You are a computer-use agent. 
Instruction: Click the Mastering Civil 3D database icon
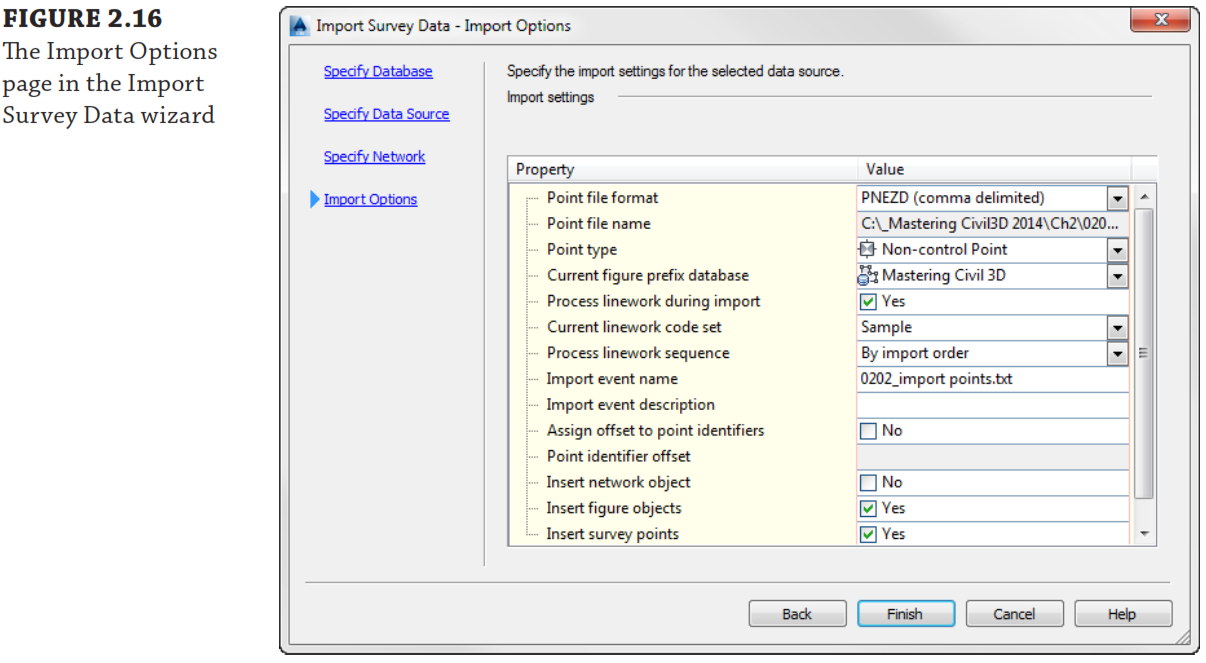pos(868,275)
